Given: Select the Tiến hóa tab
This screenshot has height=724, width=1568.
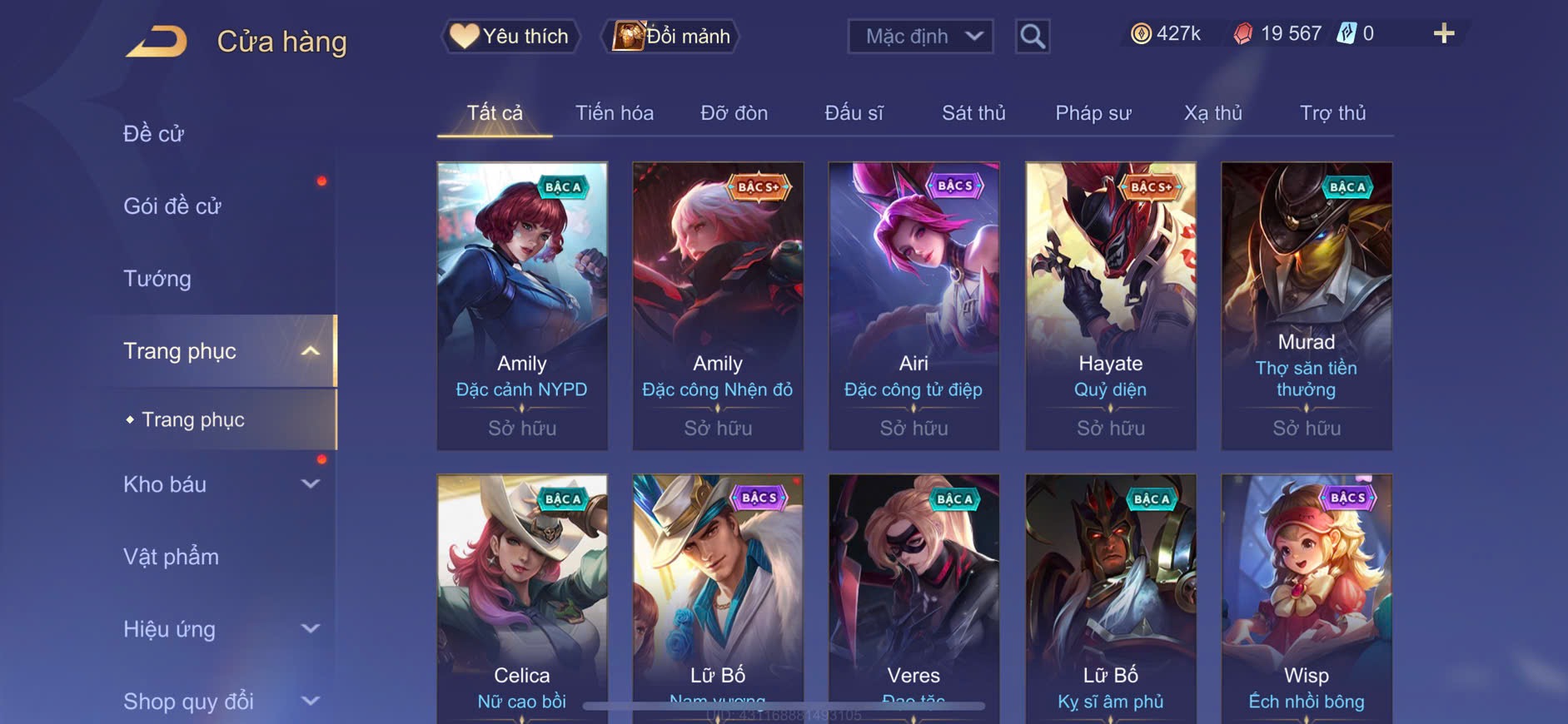Looking at the screenshot, I should pyautogui.click(x=615, y=112).
